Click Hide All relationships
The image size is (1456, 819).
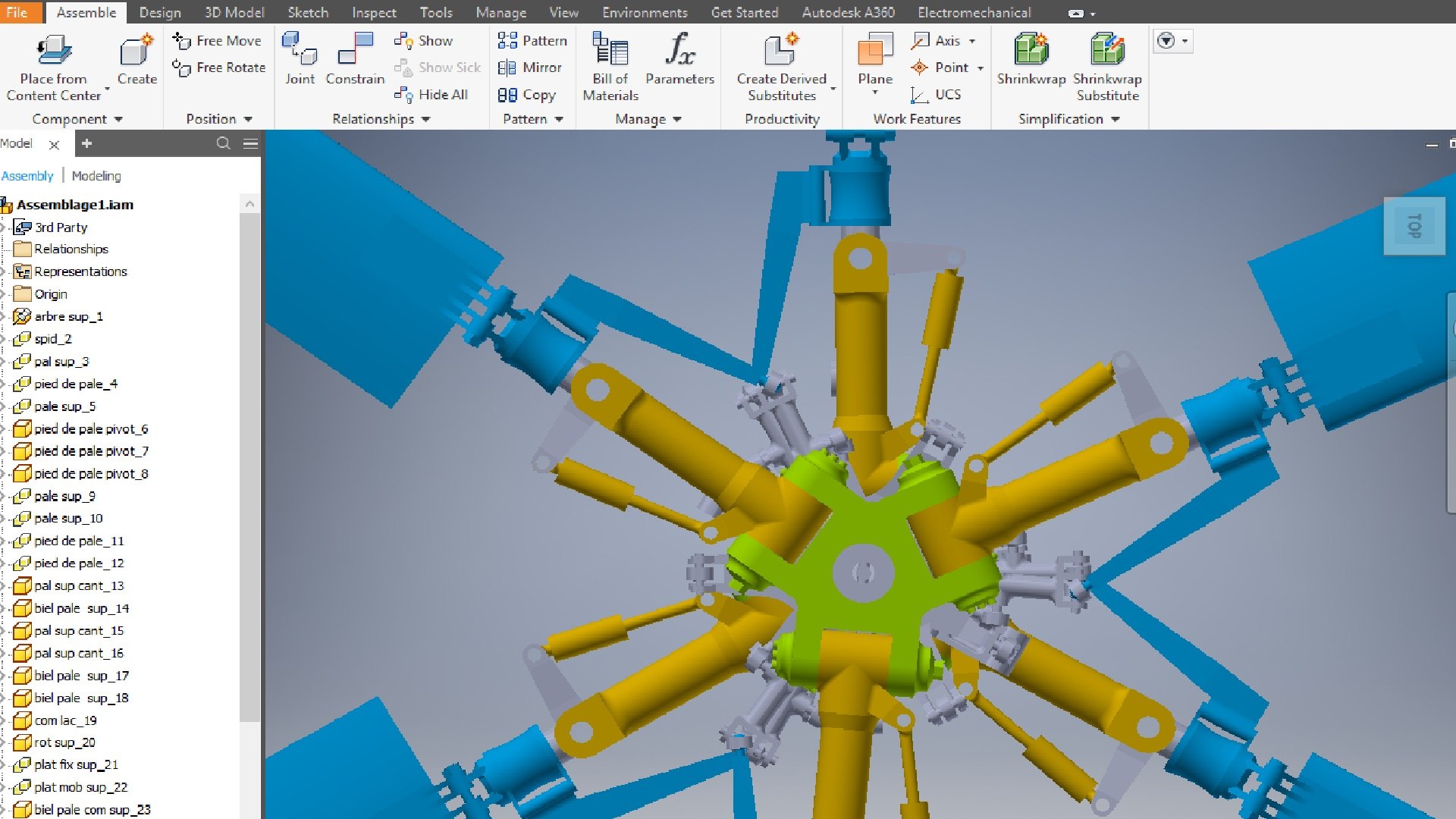point(431,95)
